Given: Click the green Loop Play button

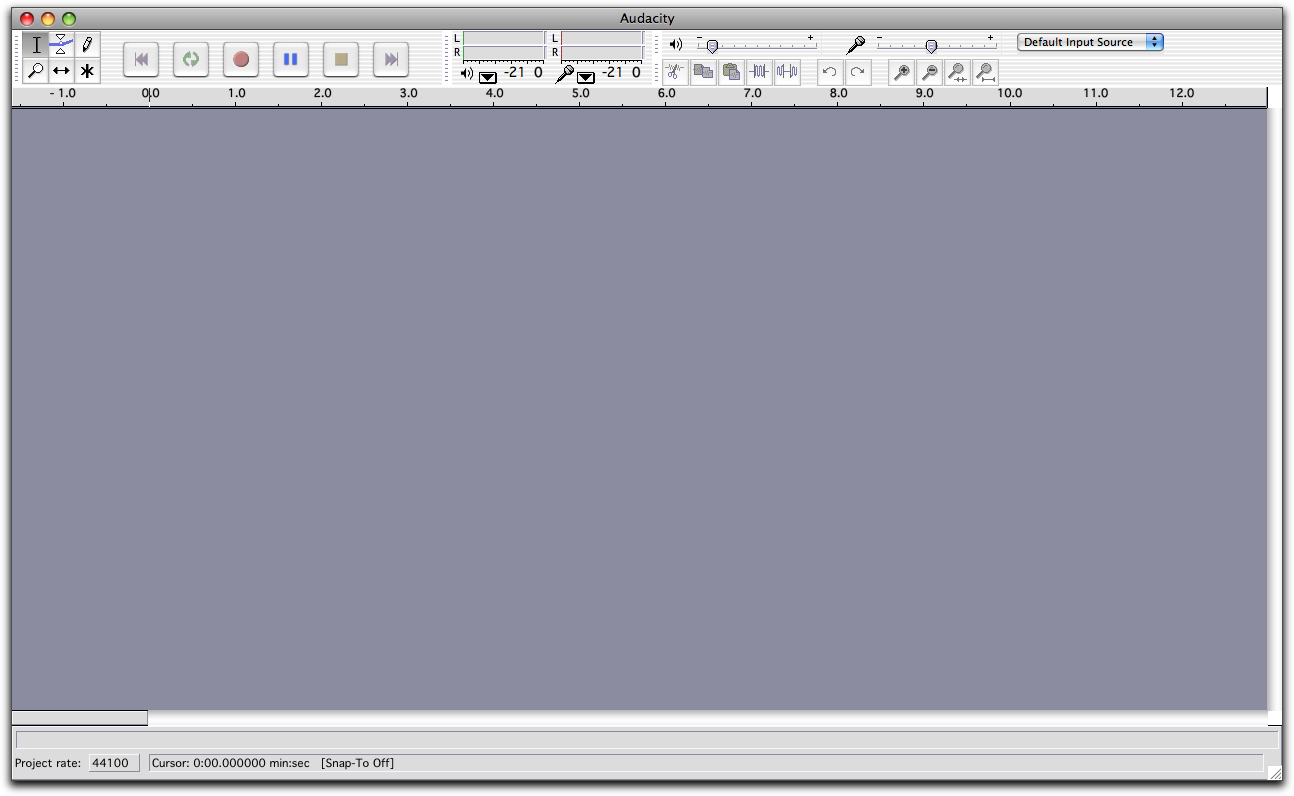Looking at the screenshot, I should pyautogui.click(x=191, y=60).
